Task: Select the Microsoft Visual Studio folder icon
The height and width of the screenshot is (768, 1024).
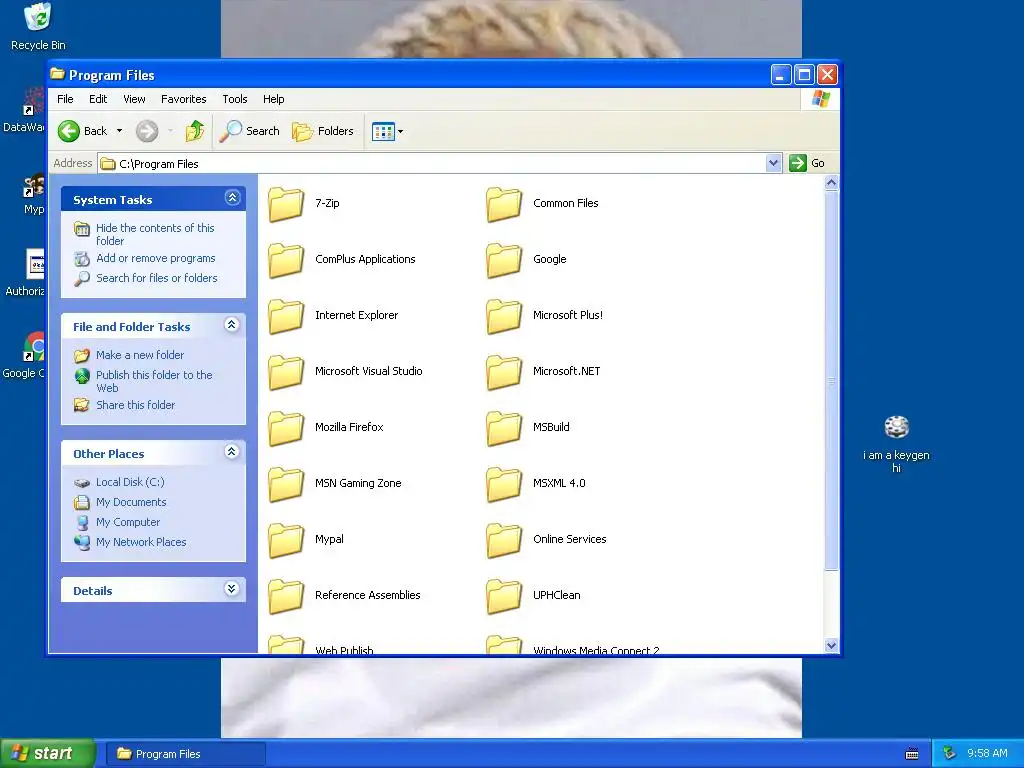Action: (286, 372)
